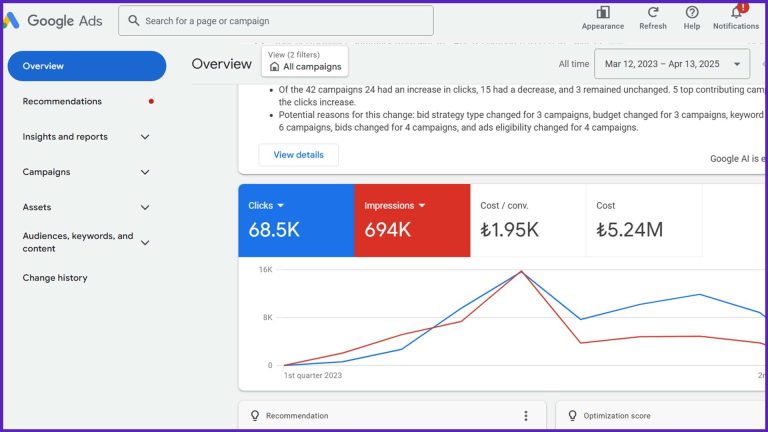Expand the Assets section
The width and height of the screenshot is (768, 432).
145,208
